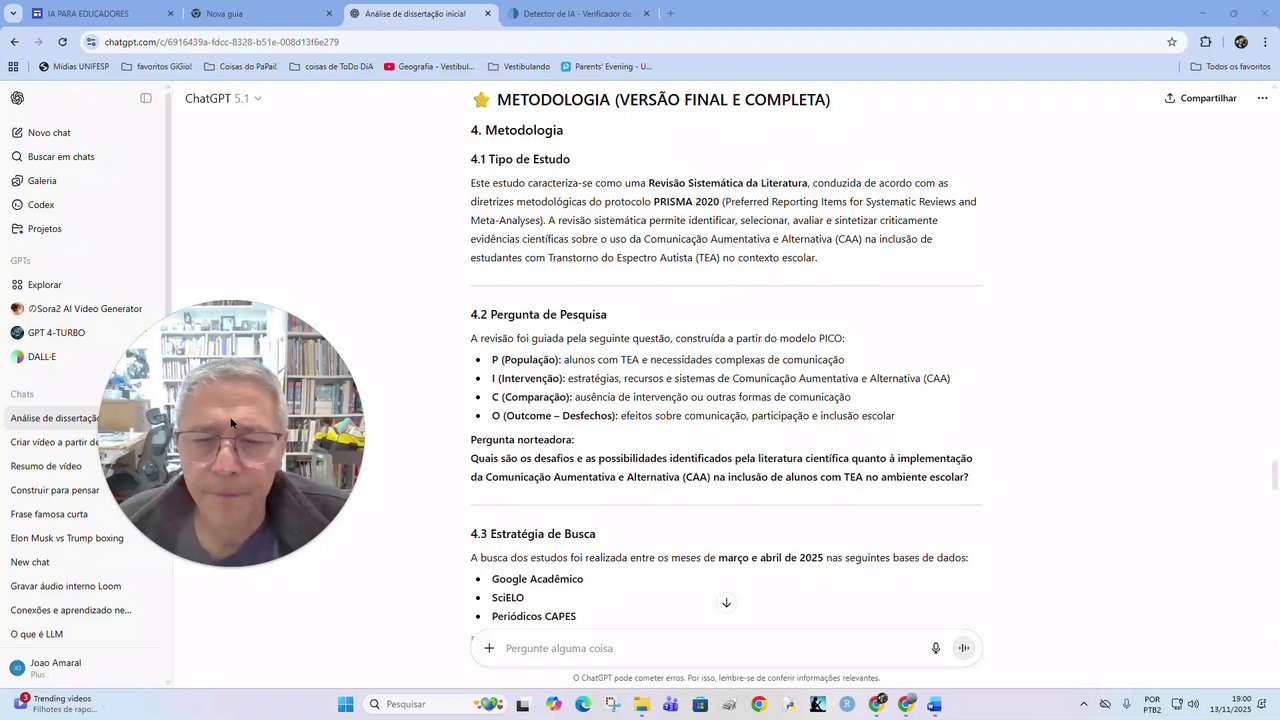Click the plus attach button in composer
This screenshot has width=1280, height=720.
[489, 648]
